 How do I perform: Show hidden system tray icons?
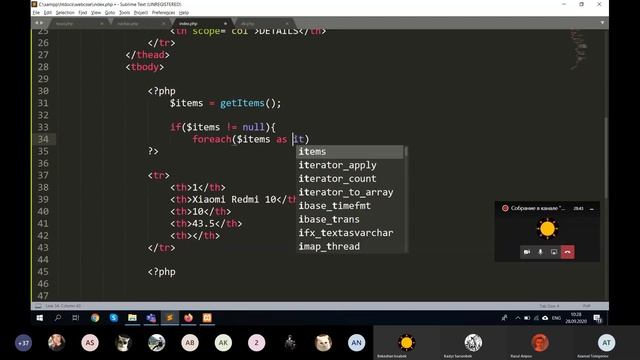(x=518, y=318)
